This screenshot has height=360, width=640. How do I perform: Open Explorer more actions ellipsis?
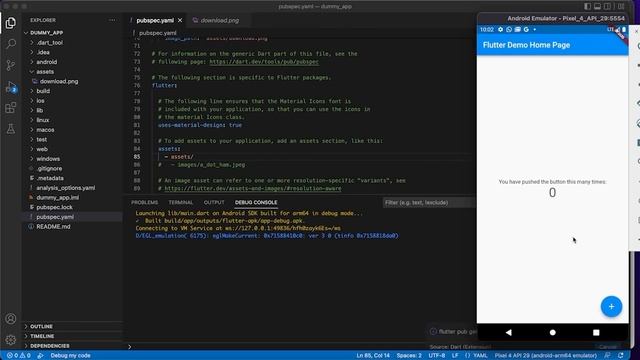pos(112,20)
